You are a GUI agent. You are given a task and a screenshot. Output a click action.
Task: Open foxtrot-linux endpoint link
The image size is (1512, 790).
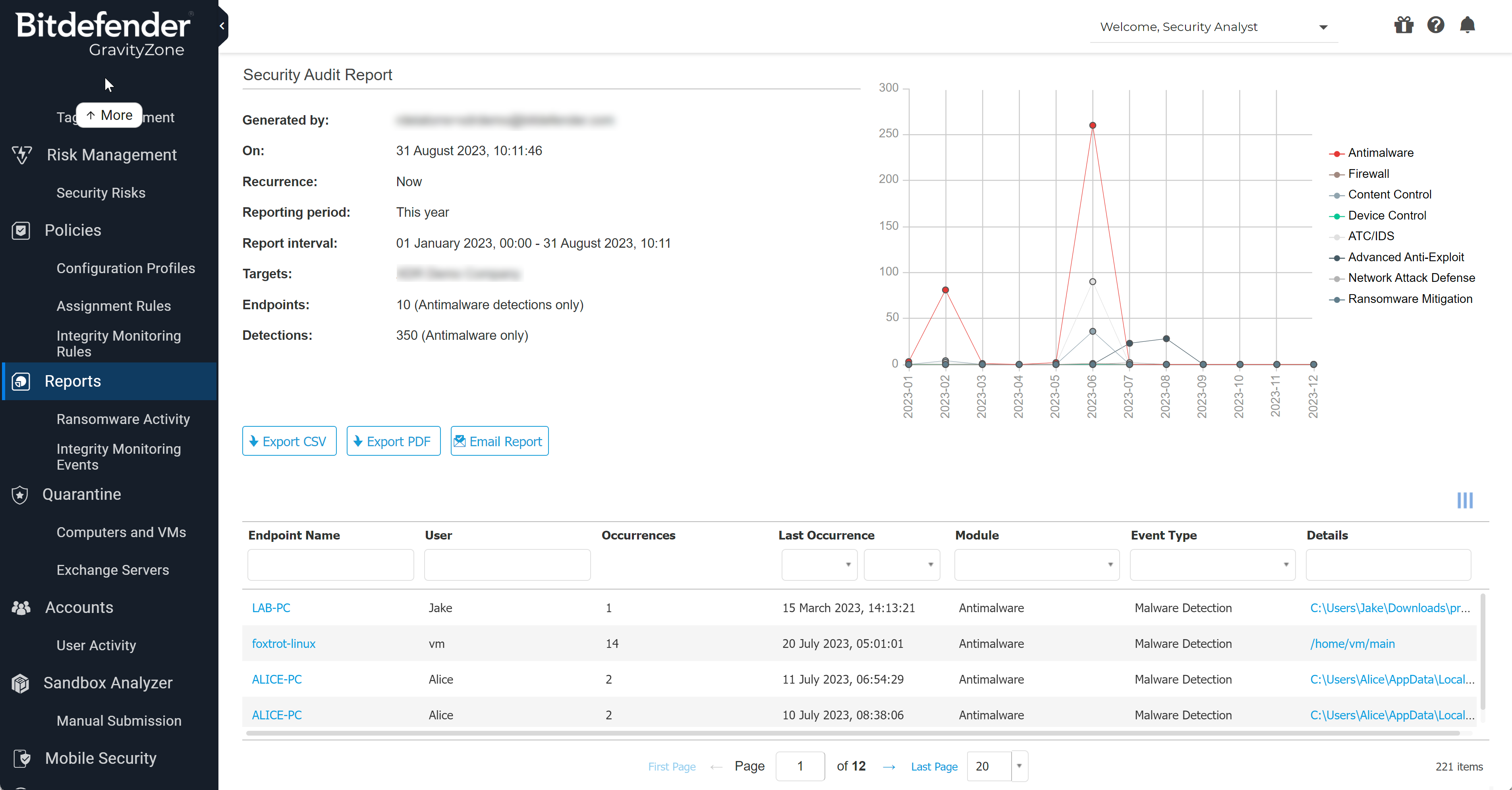(284, 644)
